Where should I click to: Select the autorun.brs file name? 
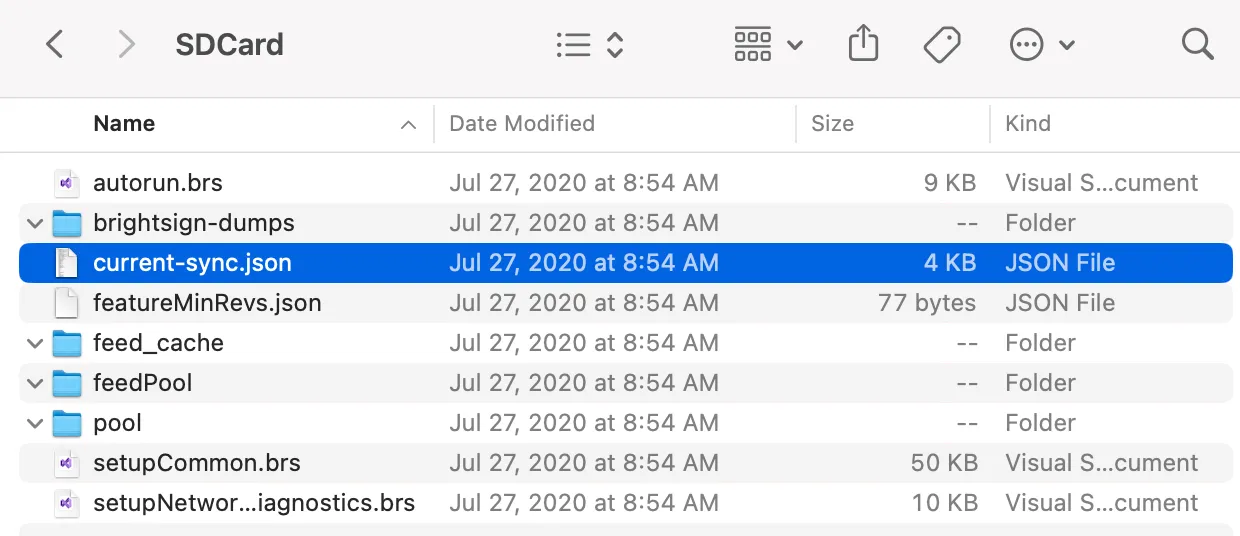[x=158, y=183]
